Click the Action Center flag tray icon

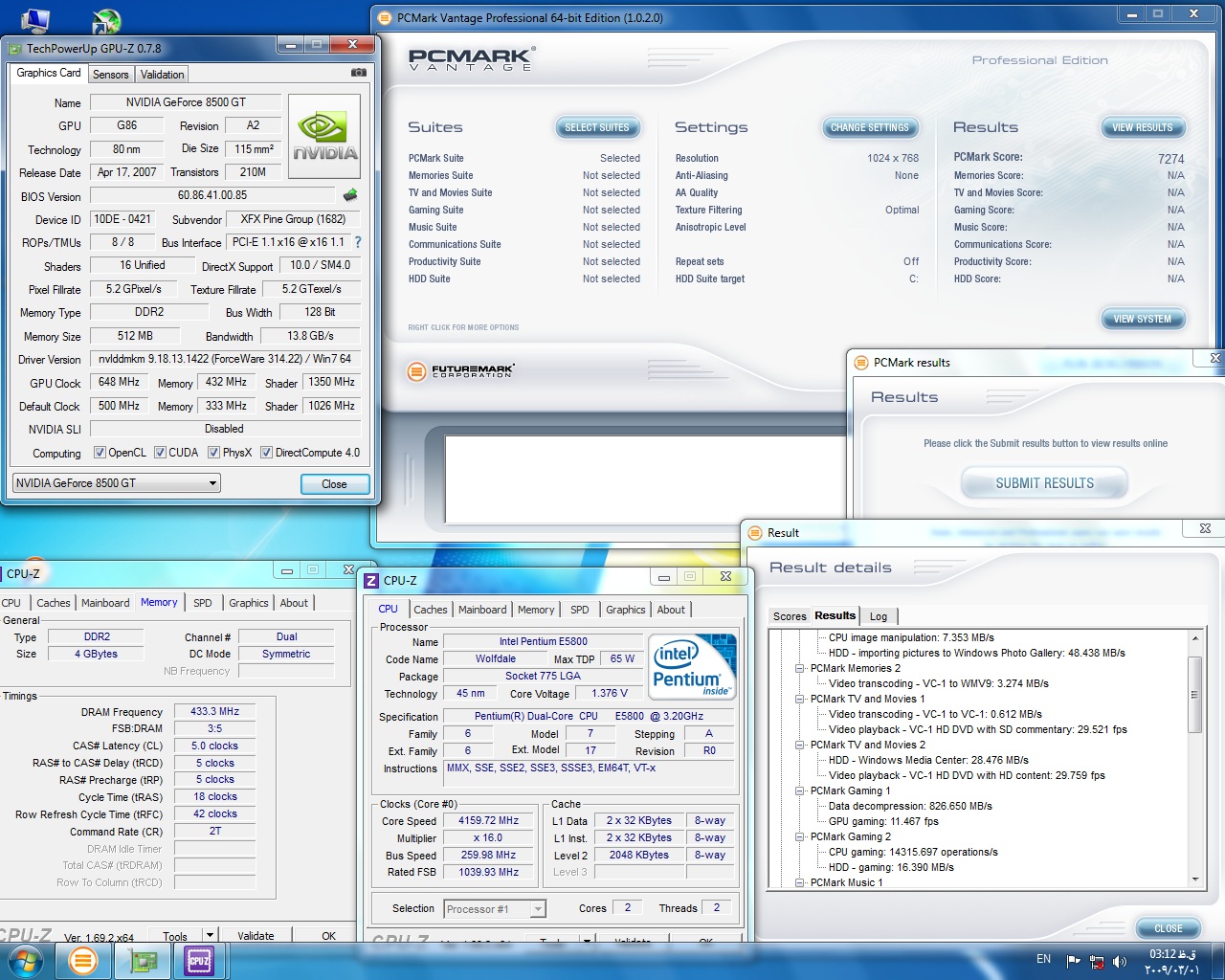(1073, 961)
